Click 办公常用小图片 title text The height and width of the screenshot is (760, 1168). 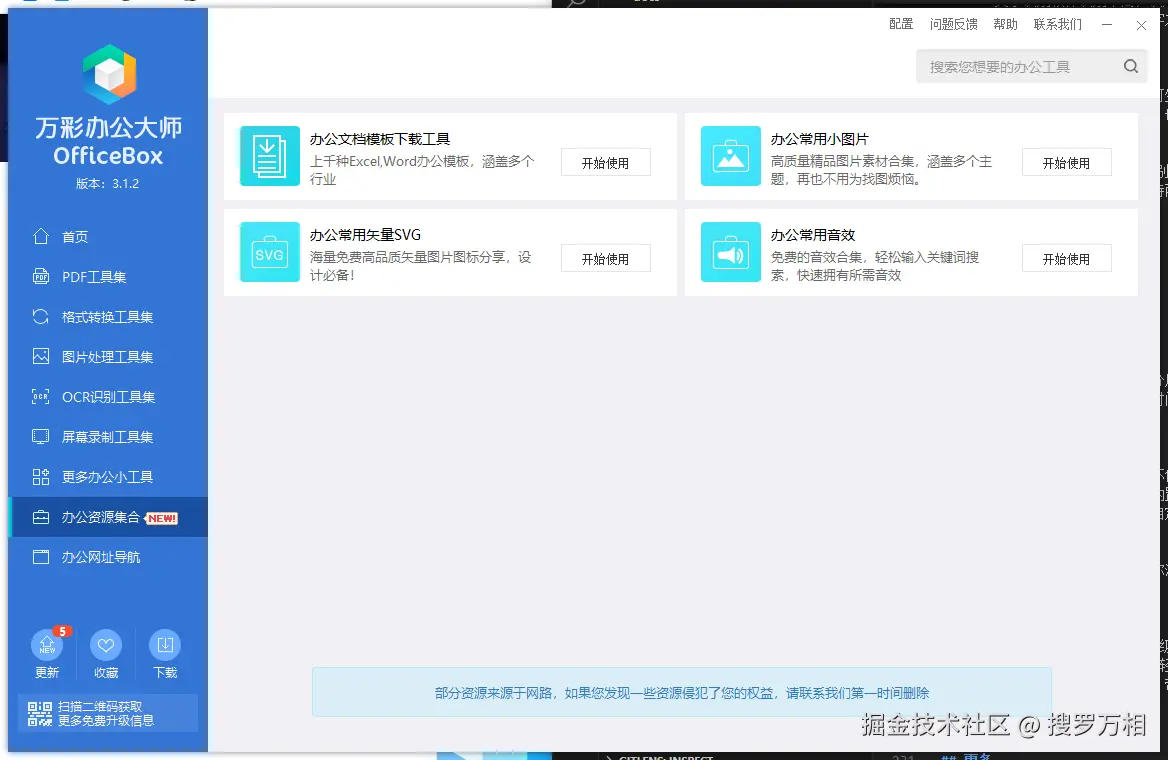tap(819, 139)
